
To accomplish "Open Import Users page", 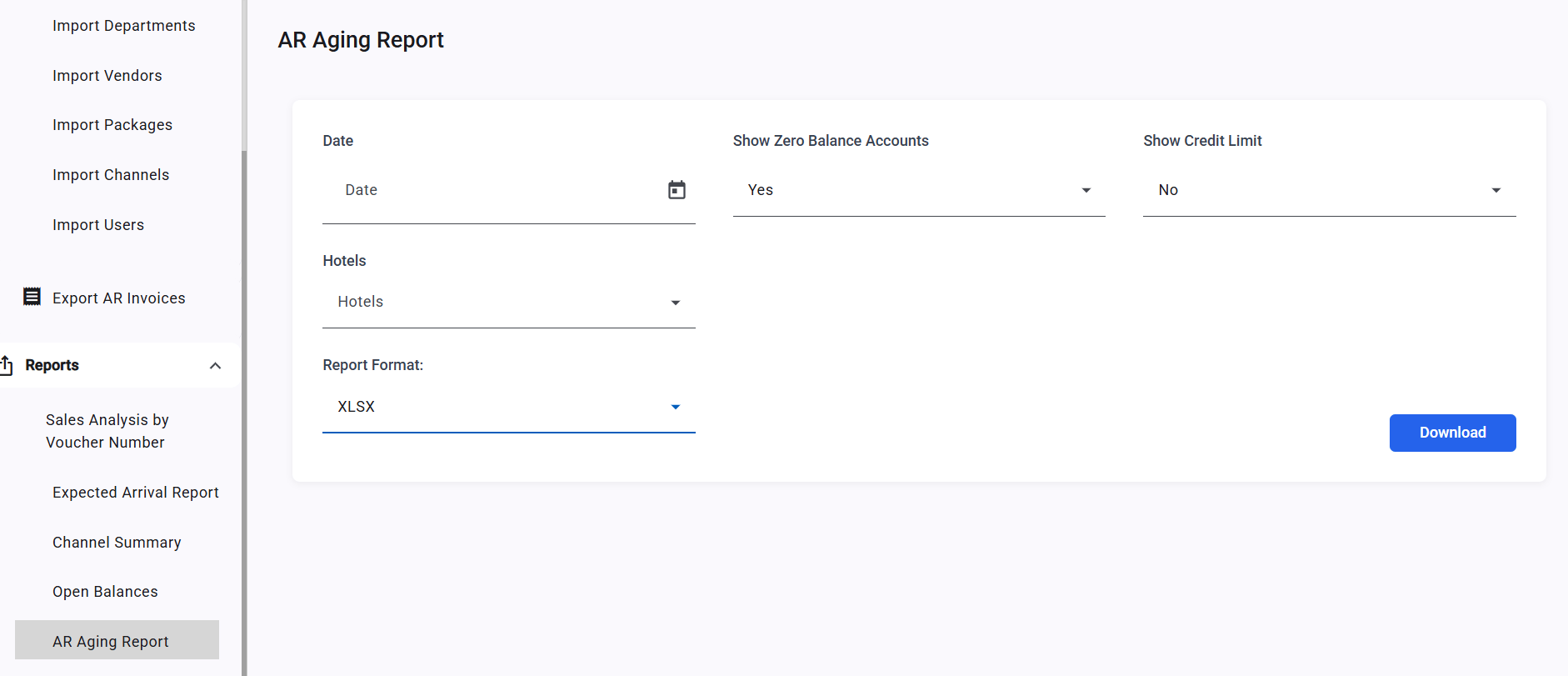I will 98,225.
